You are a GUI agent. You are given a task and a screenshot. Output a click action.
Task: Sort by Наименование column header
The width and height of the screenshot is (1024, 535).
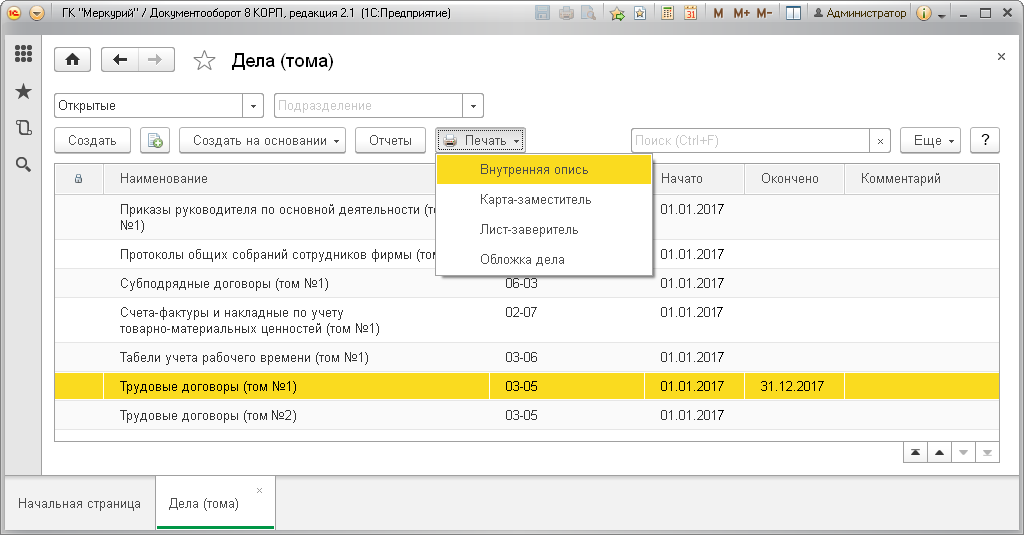pyautogui.click(x=296, y=179)
